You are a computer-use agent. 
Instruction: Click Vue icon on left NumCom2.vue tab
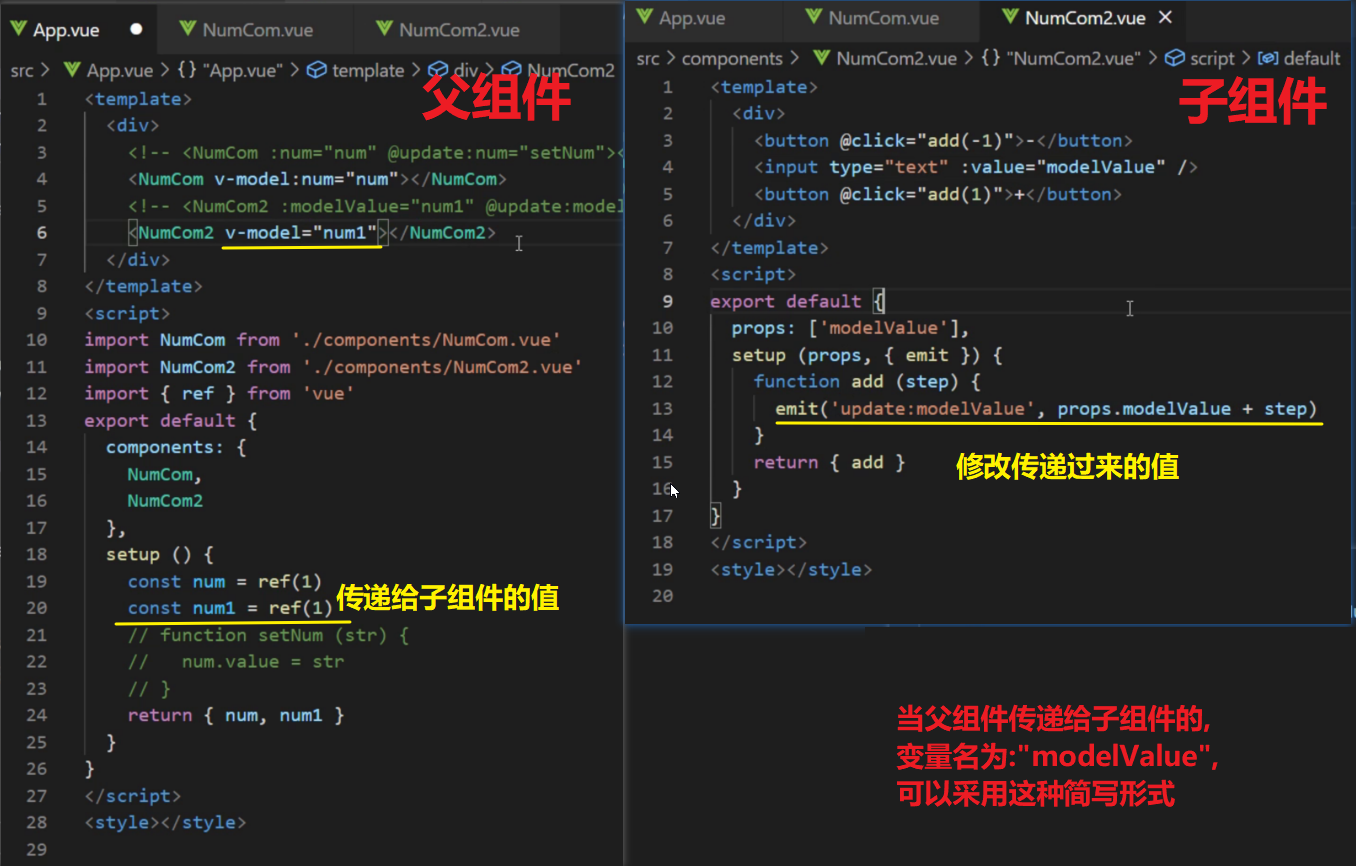click(x=384, y=30)
